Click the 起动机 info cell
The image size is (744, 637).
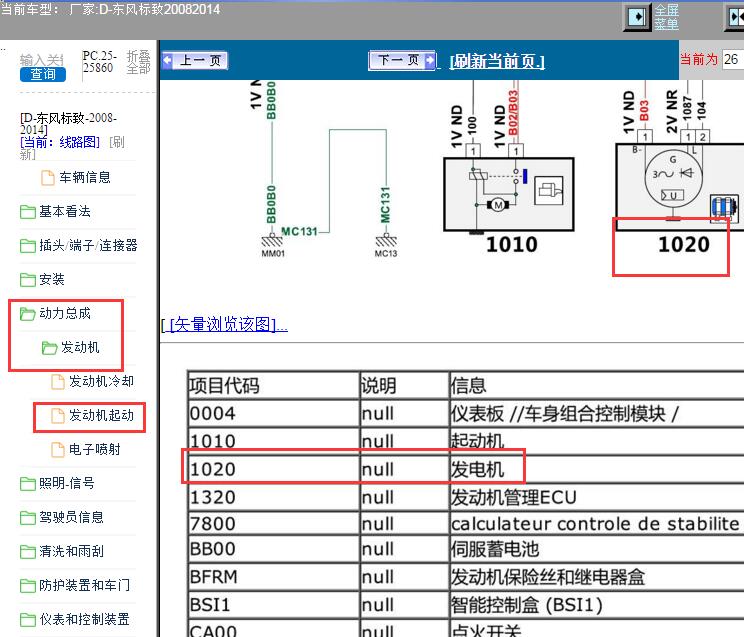[597, 441]
